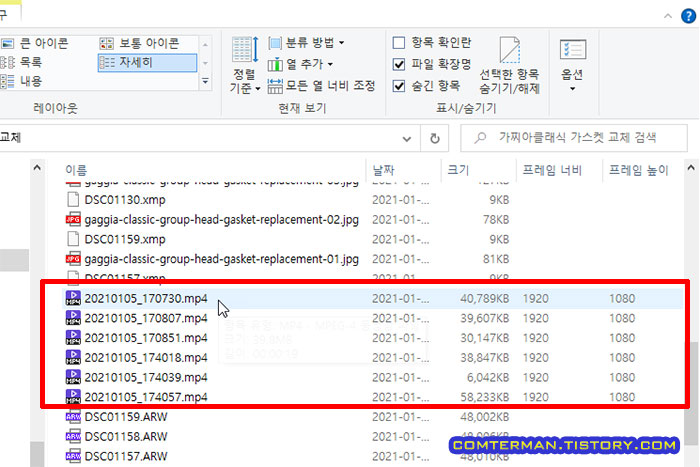Open the Help question mark icon

tap(688, 16)
